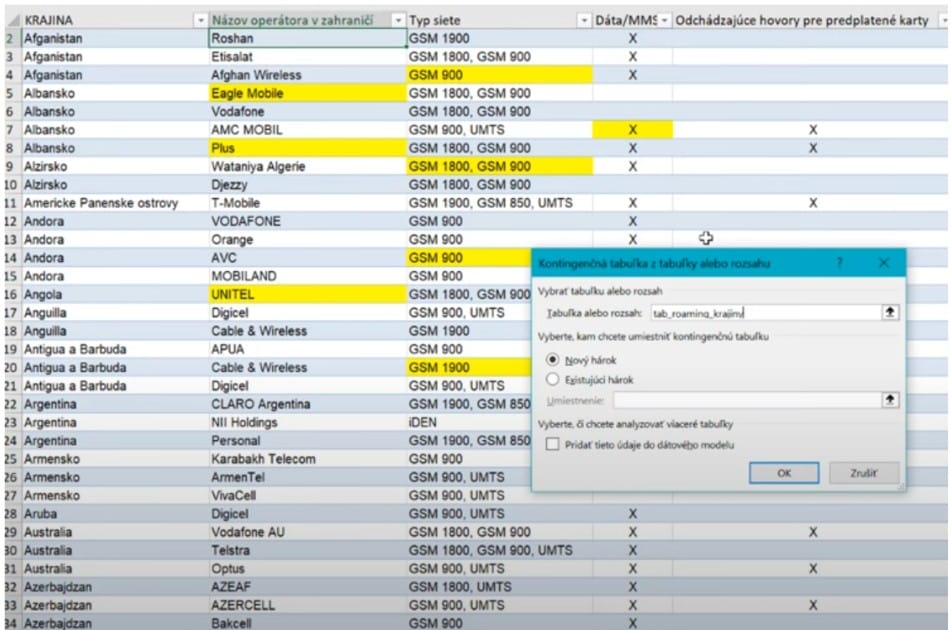Select the Existujúci hárok radio button
The image size is (950, 630).
coord(553,380)
